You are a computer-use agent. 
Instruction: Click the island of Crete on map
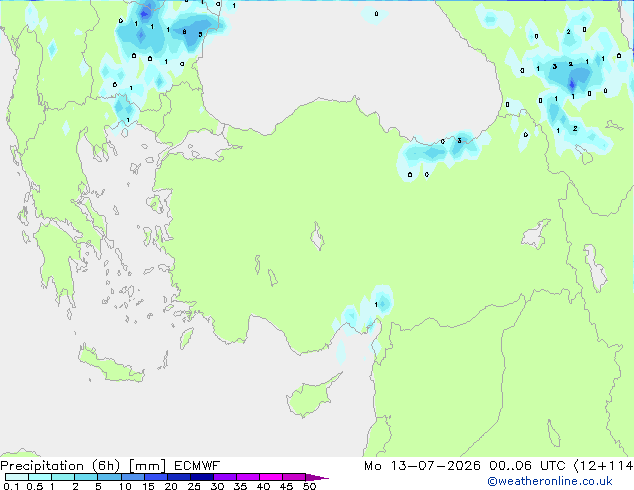[111, 365]
